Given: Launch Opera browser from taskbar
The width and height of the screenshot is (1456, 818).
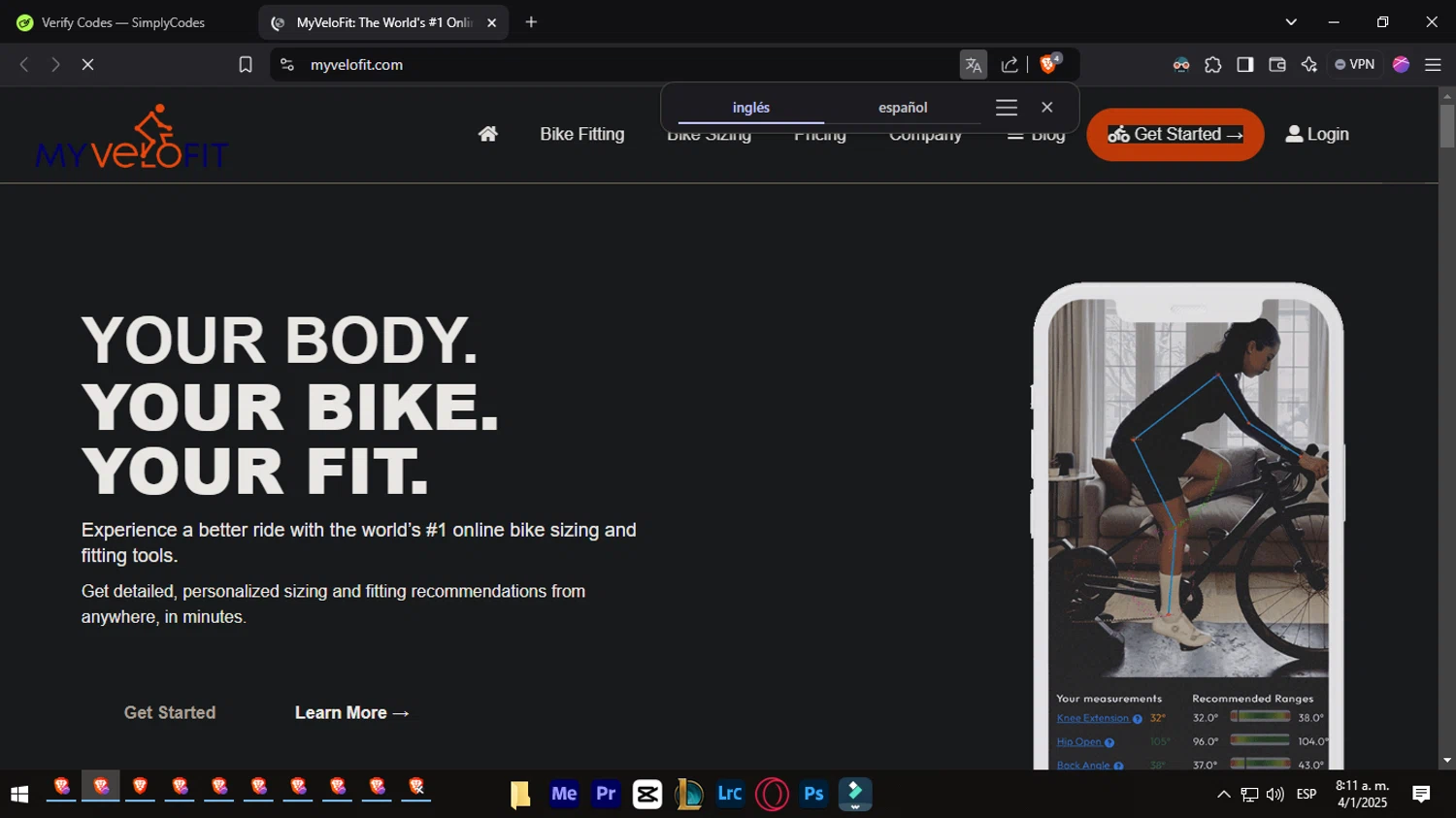Looking at the screenshot, I should coord(772,794).
